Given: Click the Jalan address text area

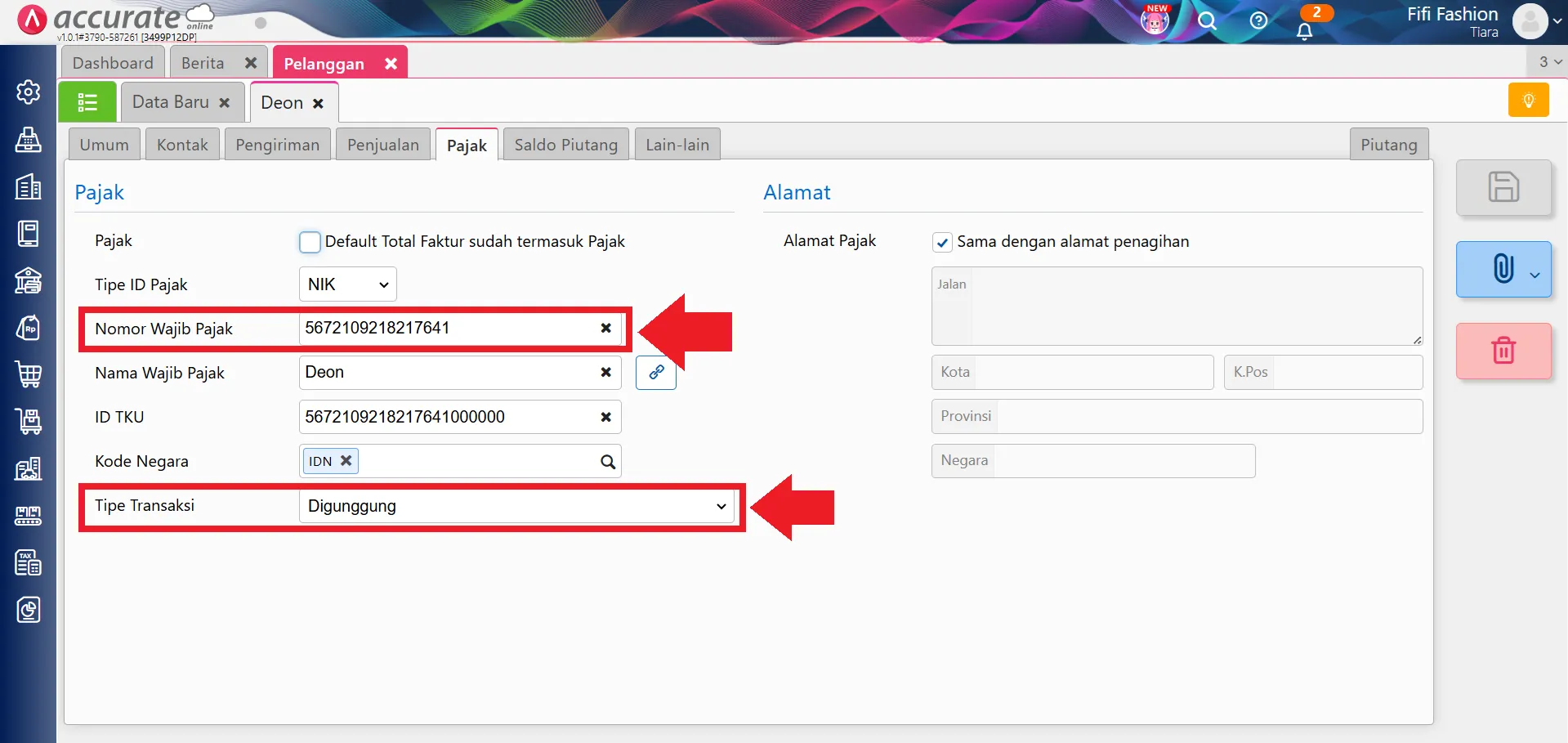Looking at the screenshot, I should point(1177,306).
